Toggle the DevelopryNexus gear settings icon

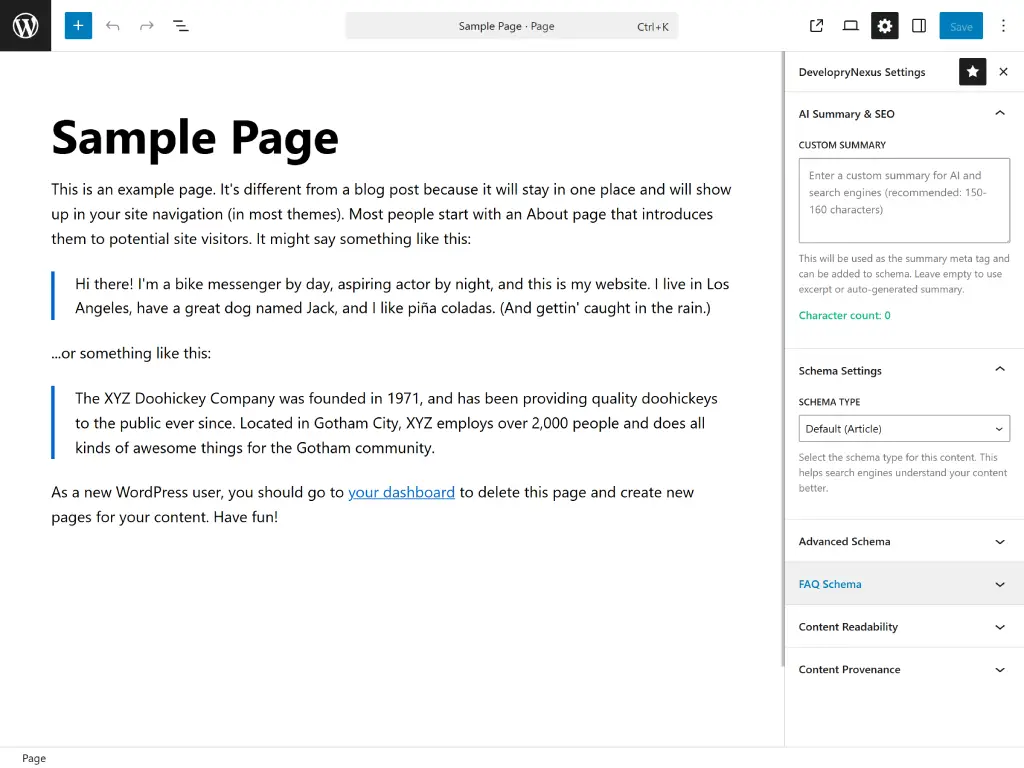885,26
